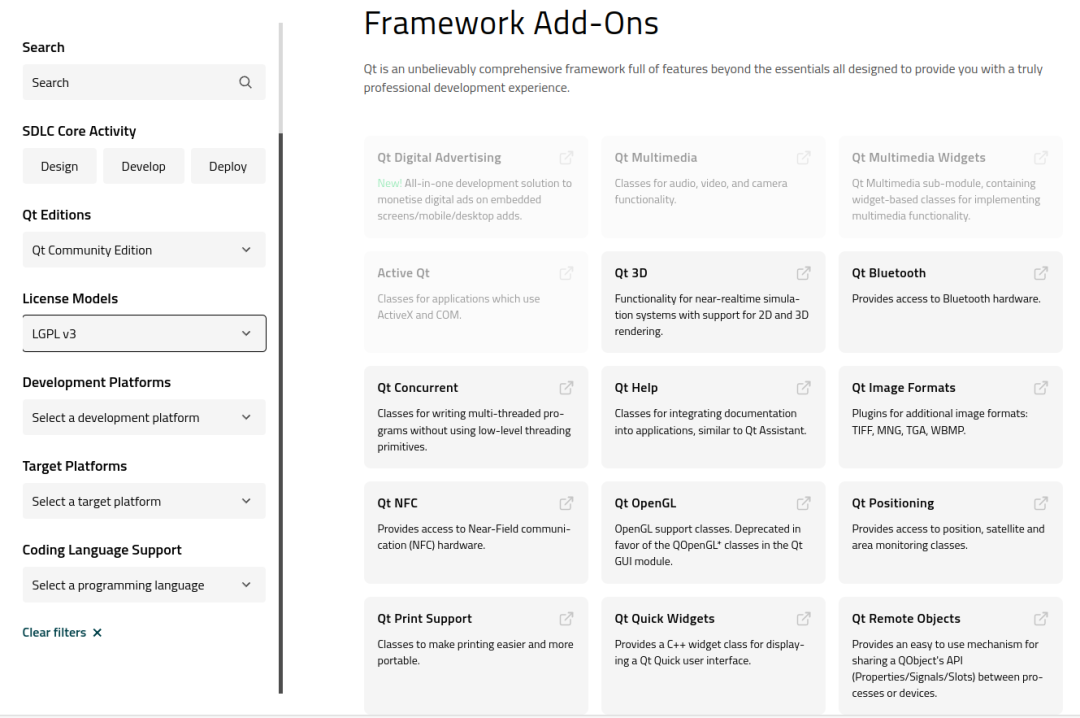Click the Qt Editions label

click(56, 215)
